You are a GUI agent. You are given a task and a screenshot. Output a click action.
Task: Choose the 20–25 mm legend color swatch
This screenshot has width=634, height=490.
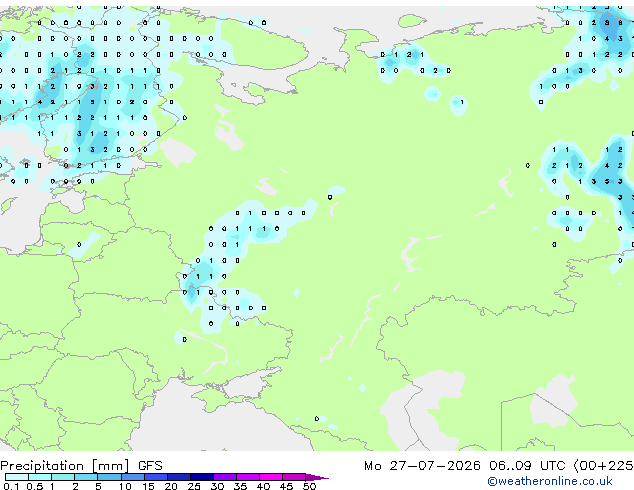click(178, 477)
